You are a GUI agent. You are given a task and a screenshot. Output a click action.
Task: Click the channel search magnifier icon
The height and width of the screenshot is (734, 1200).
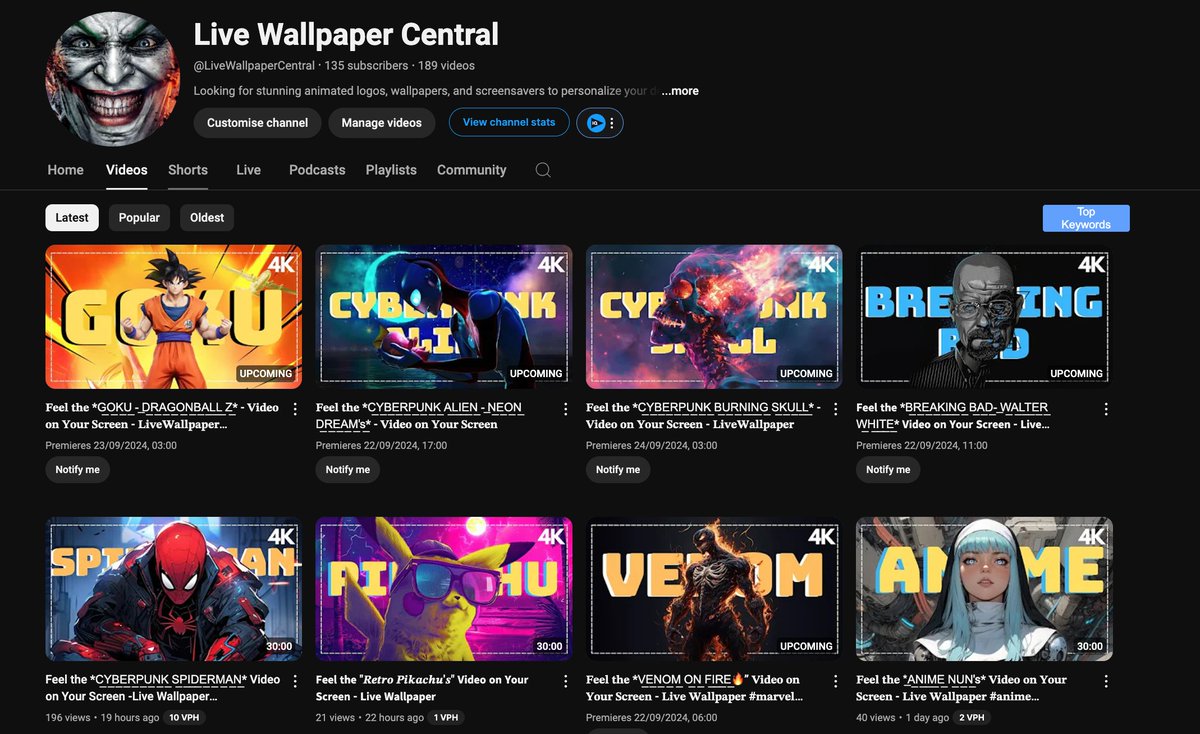point(543,170)
